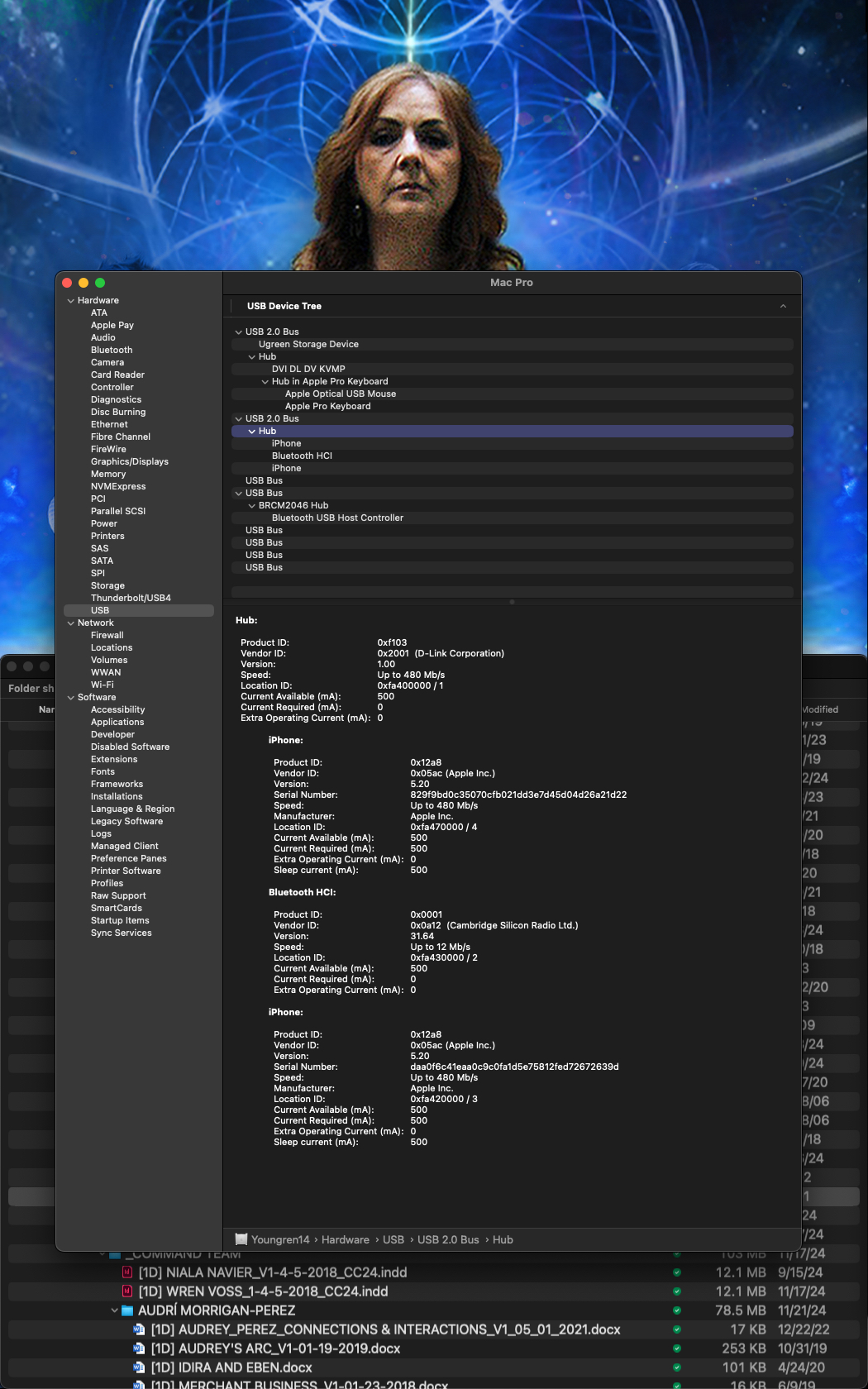Open Bluetooth in the Hardware sidebar

(x=112, y=350)
